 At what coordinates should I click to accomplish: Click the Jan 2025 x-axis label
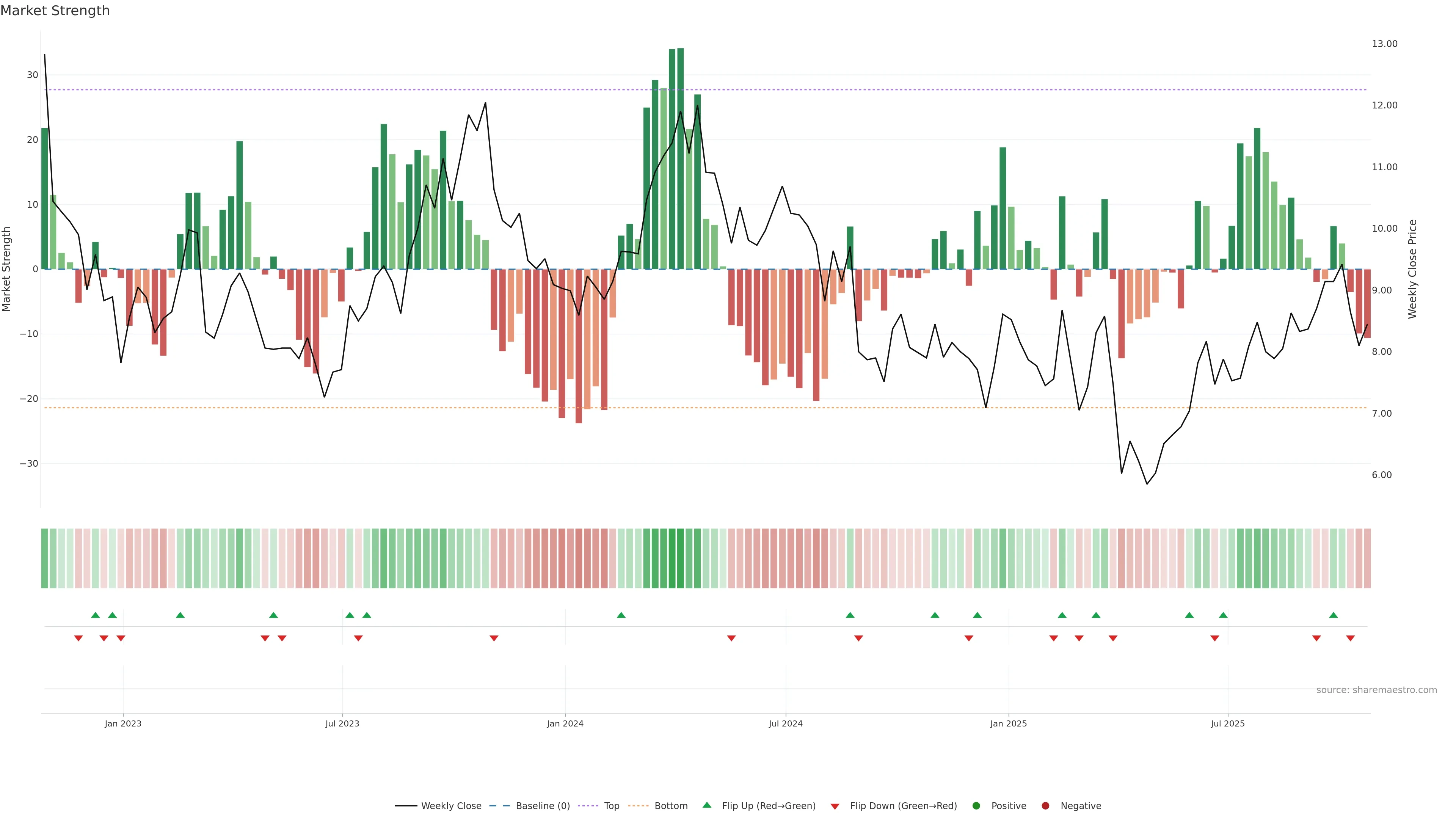pyautogui.click(x=1008, y=723)
